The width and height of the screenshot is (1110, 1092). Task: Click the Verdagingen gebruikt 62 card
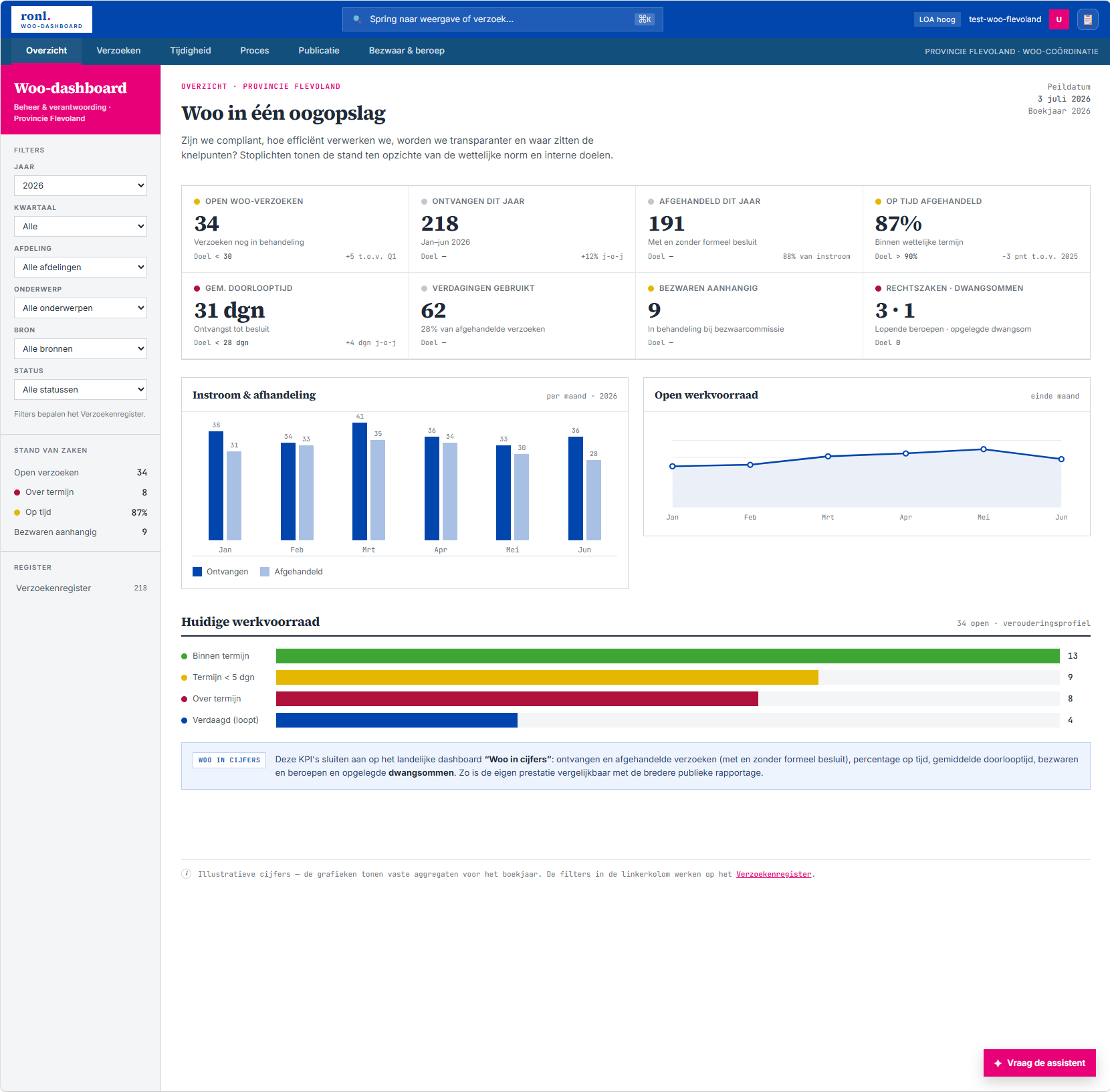pos(522,316)
